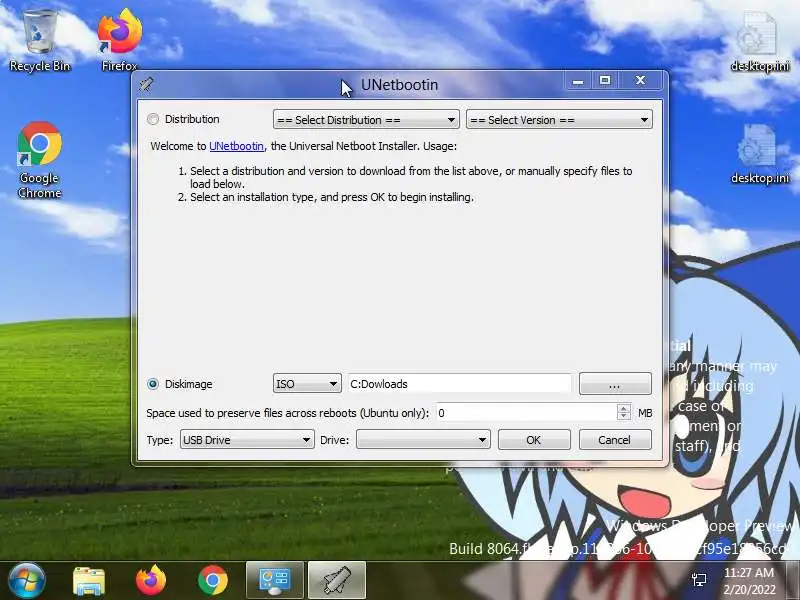Increase persistence space with up arrow
800x600 pixels.
coord(624,408)
